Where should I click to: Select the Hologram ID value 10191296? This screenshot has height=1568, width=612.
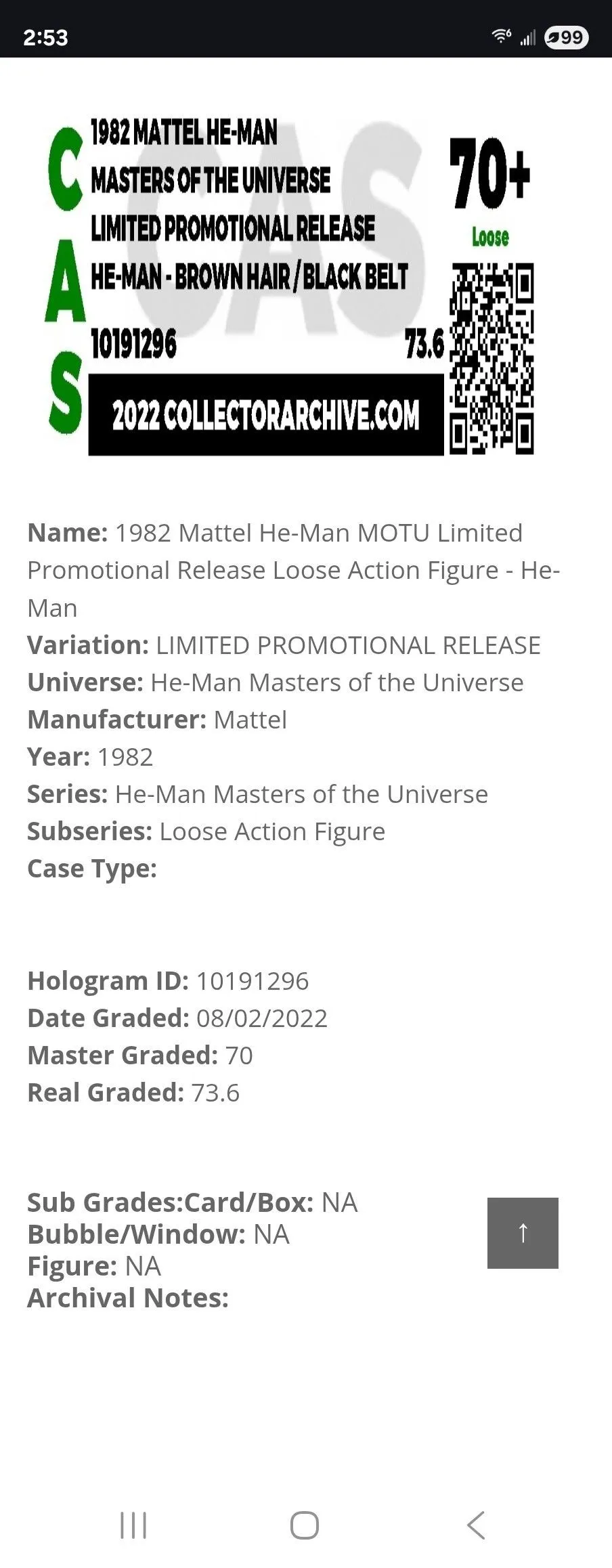(253, 981)
